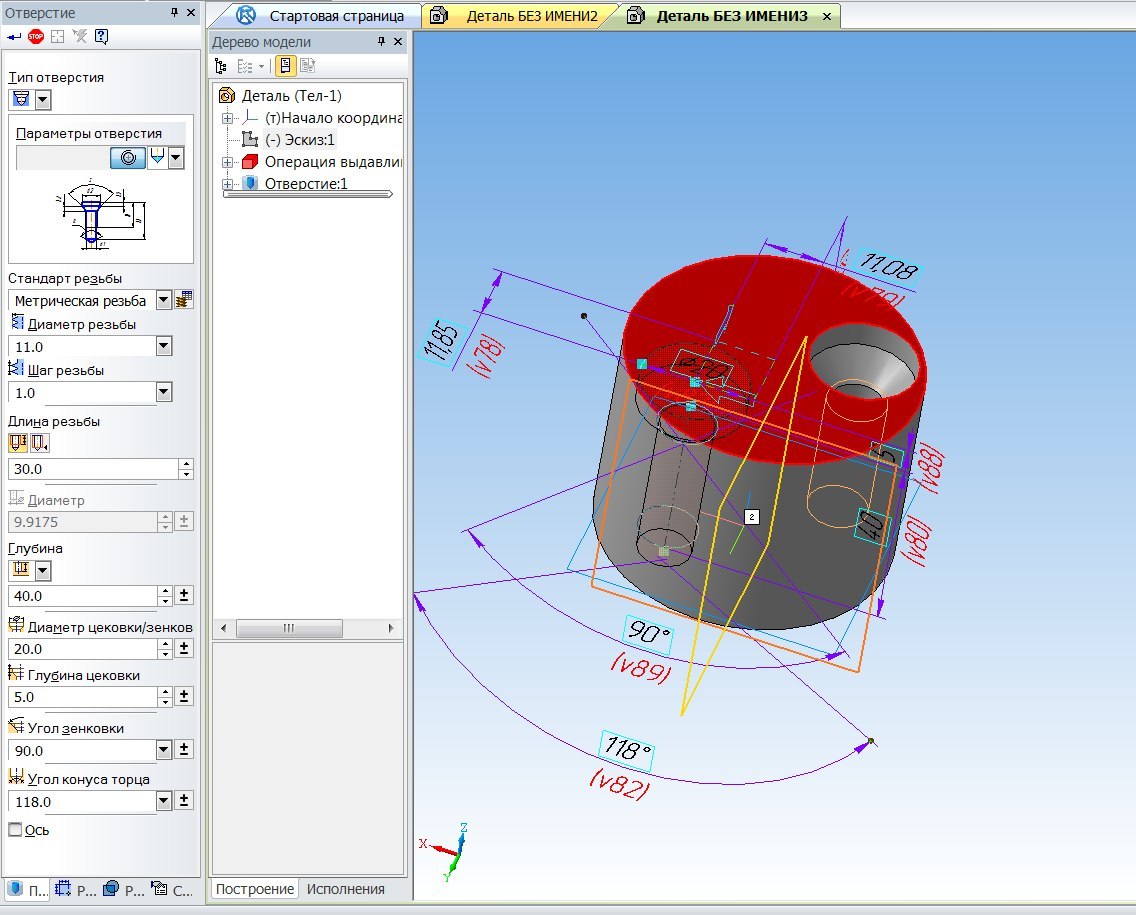1136x915 pixels.
Task: Enable the Ось checkbox
Action: click(15, 830)
